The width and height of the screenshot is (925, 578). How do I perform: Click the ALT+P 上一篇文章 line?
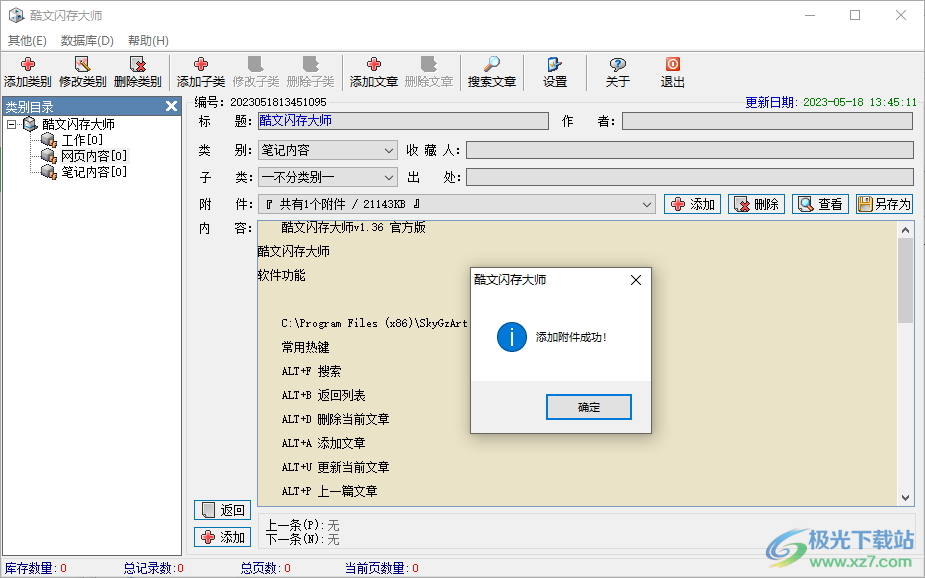coord(329,491)
